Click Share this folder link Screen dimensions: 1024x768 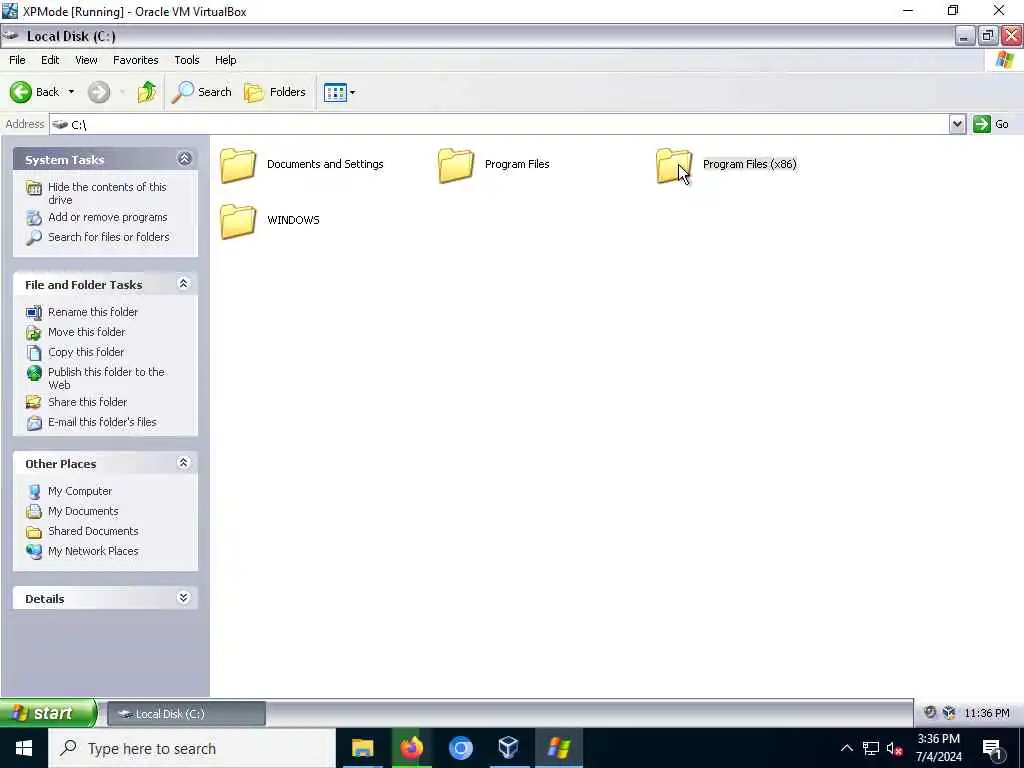(x=88, y=402)
